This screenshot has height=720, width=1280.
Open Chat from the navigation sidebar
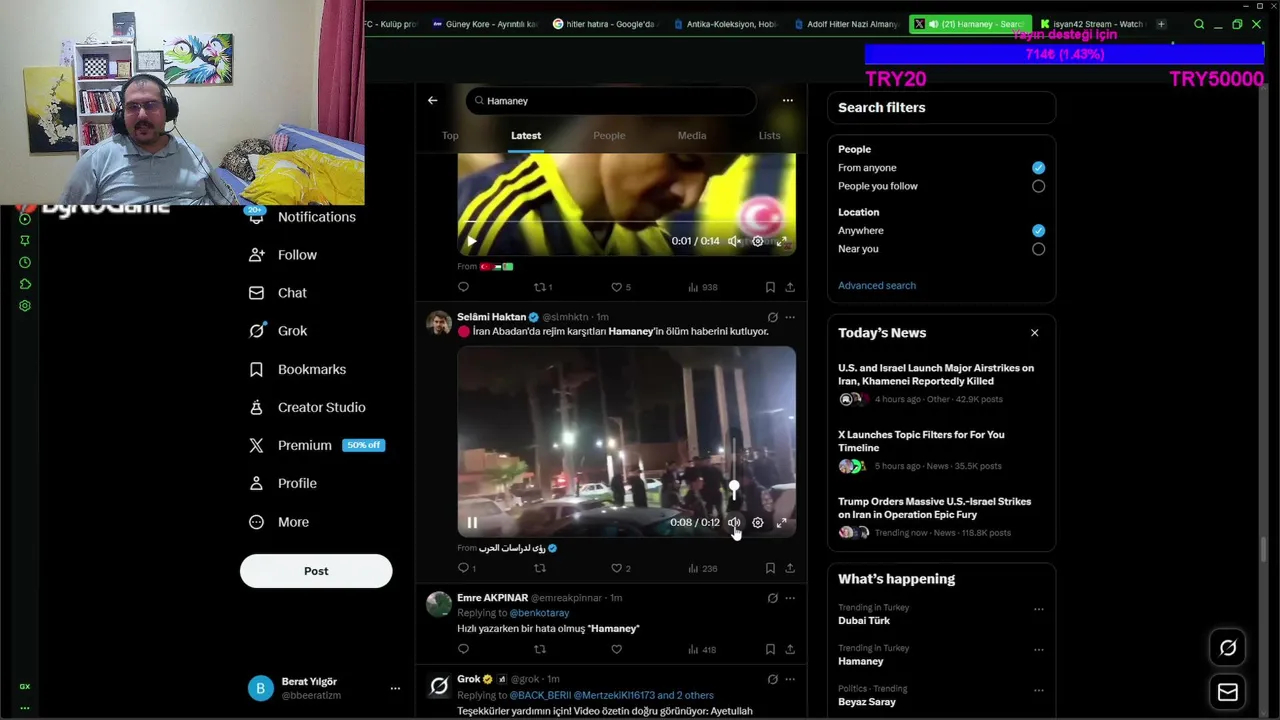click(x=278, y=293)
